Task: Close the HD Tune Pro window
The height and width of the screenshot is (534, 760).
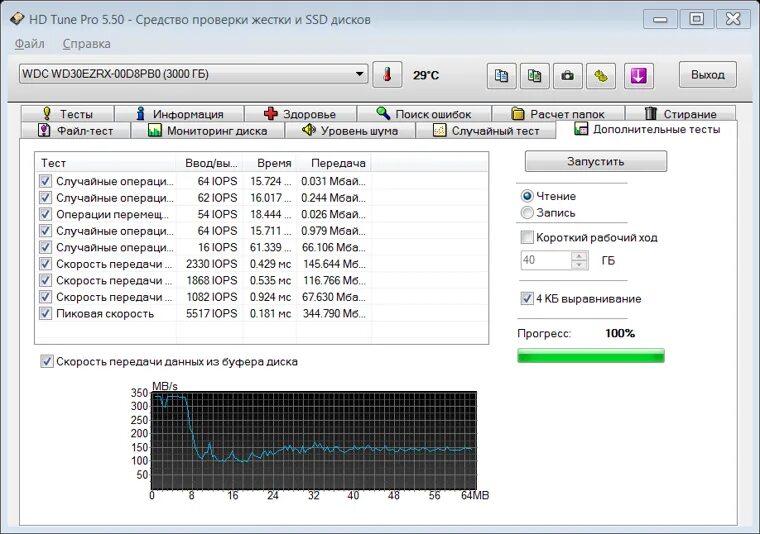Action: (733, 19)
